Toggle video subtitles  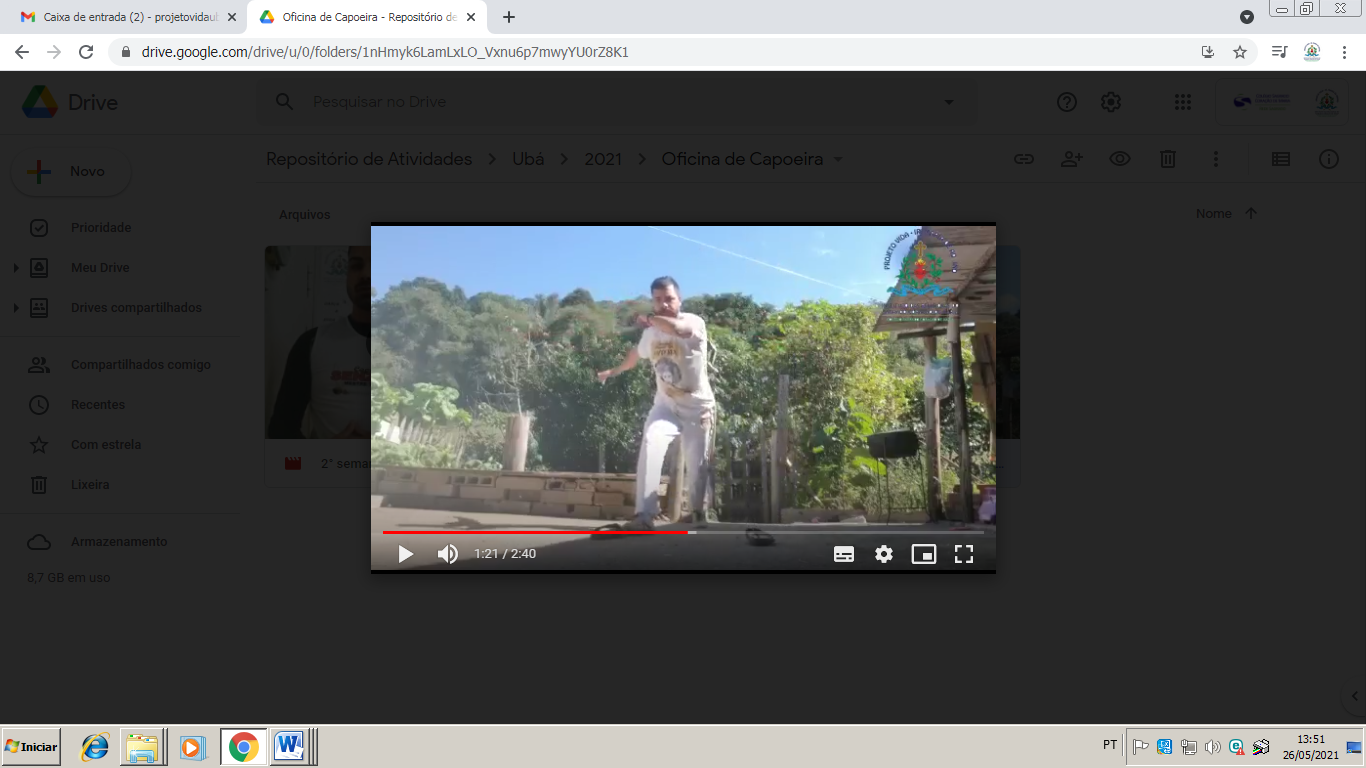[x=844, y=554]
